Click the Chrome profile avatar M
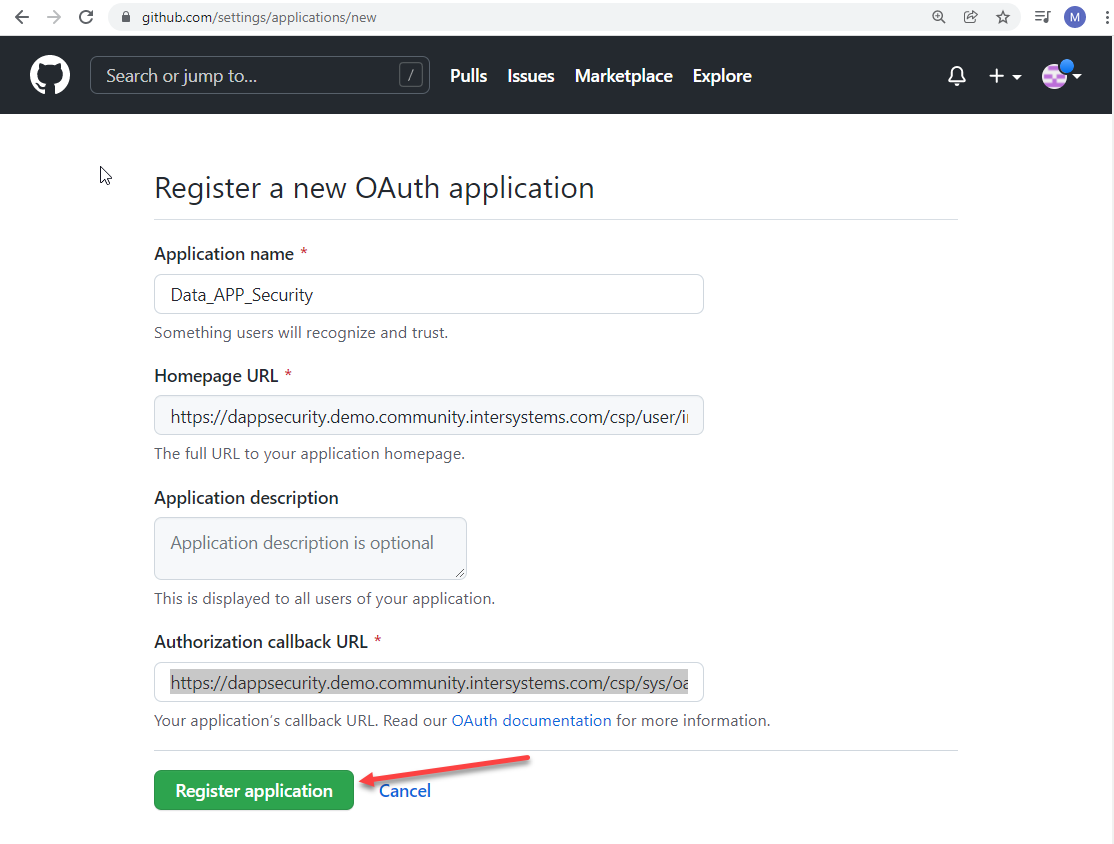Screen dimensions: 1114x844 (1074, 17)
